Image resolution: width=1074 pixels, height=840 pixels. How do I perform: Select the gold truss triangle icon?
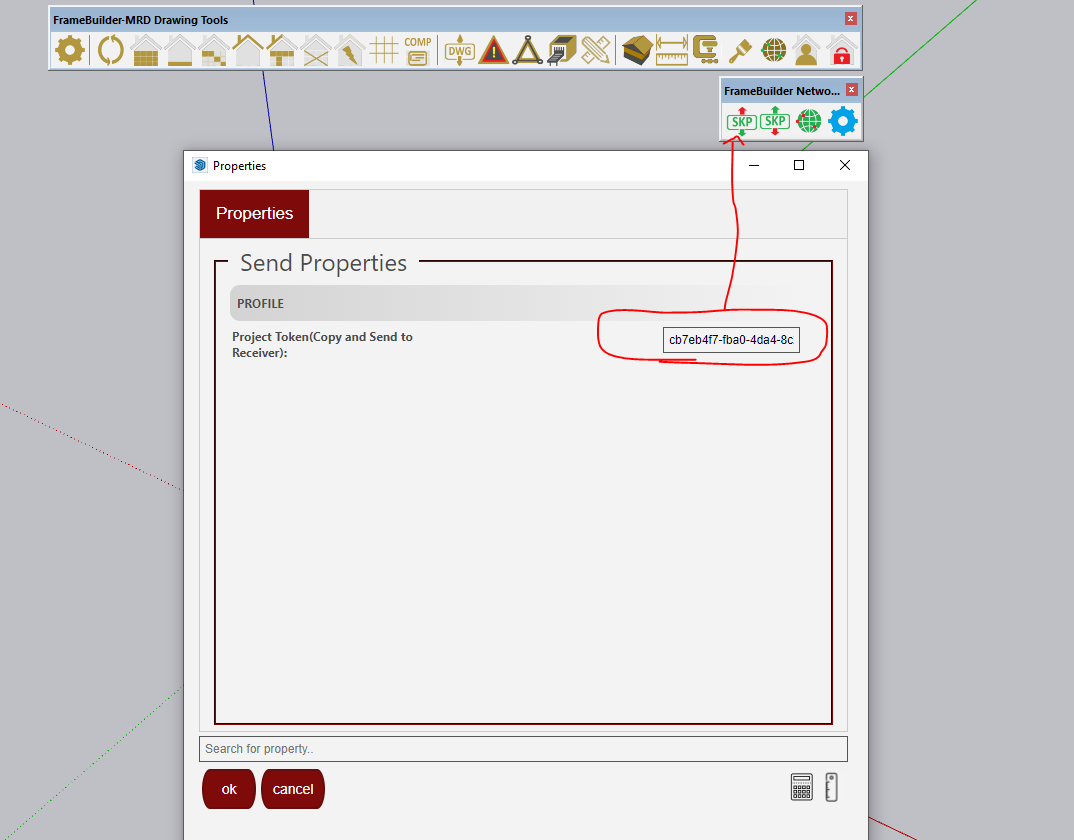[527, 51]
